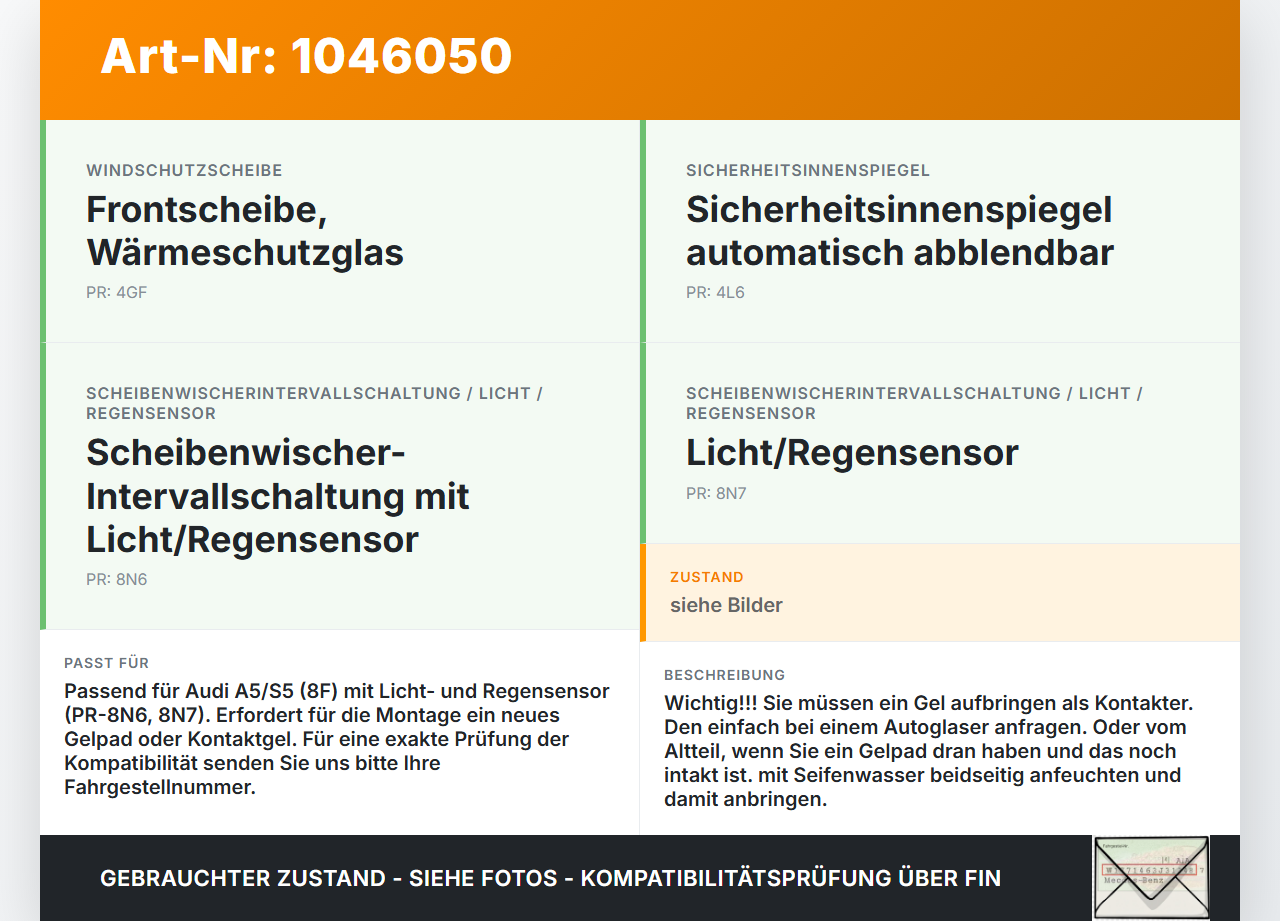Open the Sicherheitsinnenspiegel automatisch abblendbar card

940,231
